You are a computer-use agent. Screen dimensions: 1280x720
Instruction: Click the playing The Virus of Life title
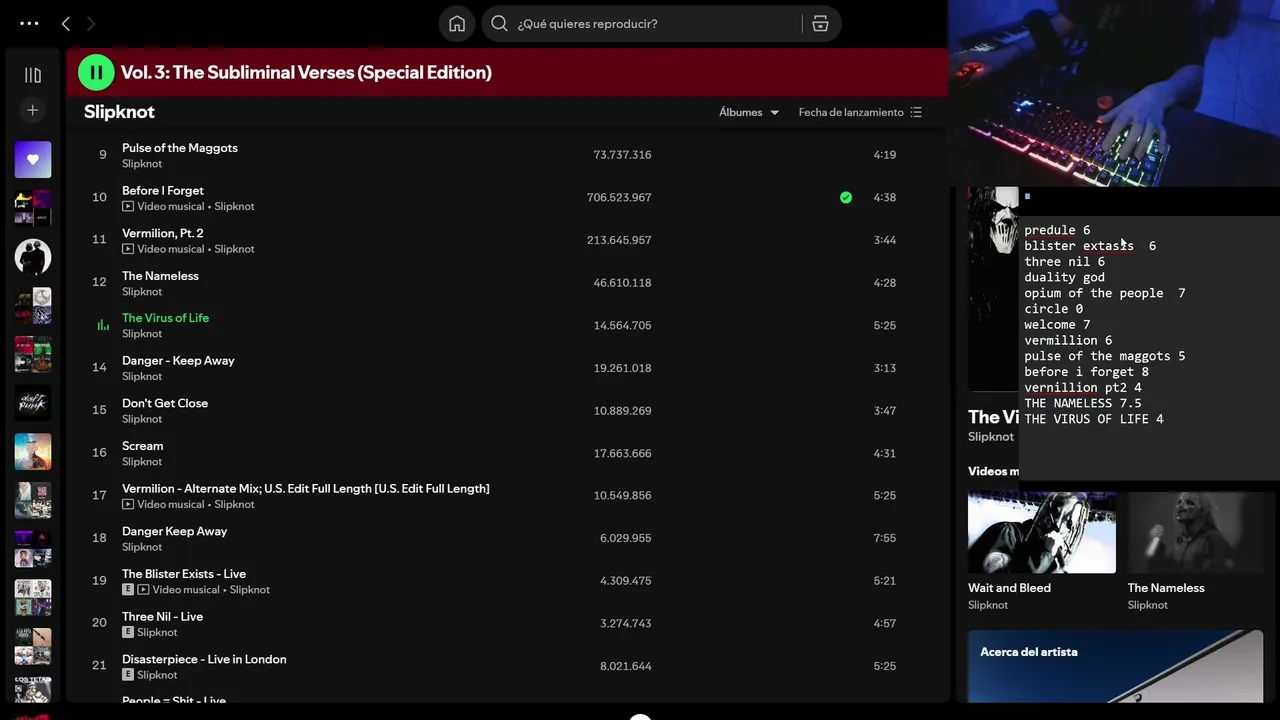point(165,318)
